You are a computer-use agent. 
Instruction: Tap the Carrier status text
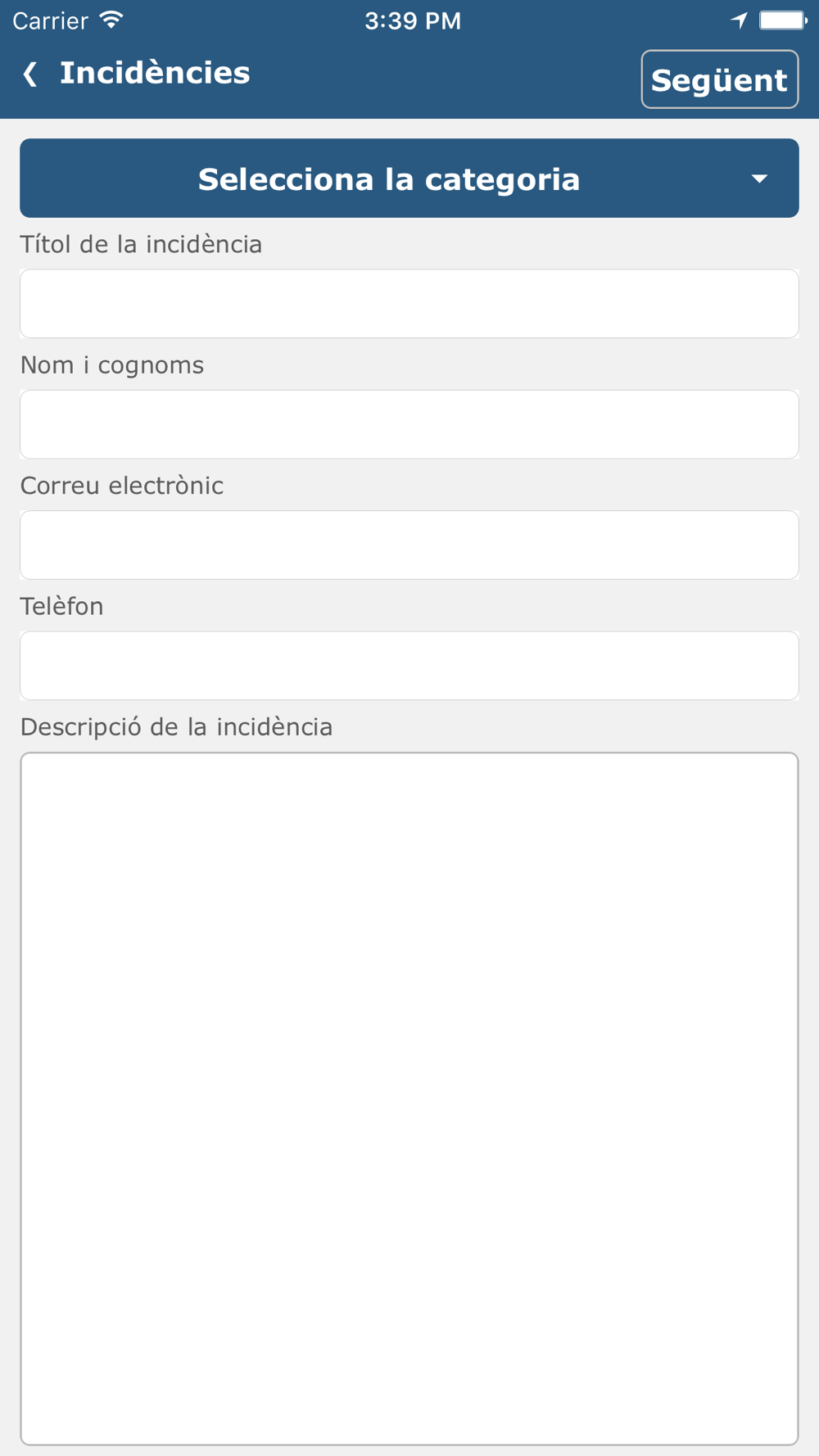50,20
